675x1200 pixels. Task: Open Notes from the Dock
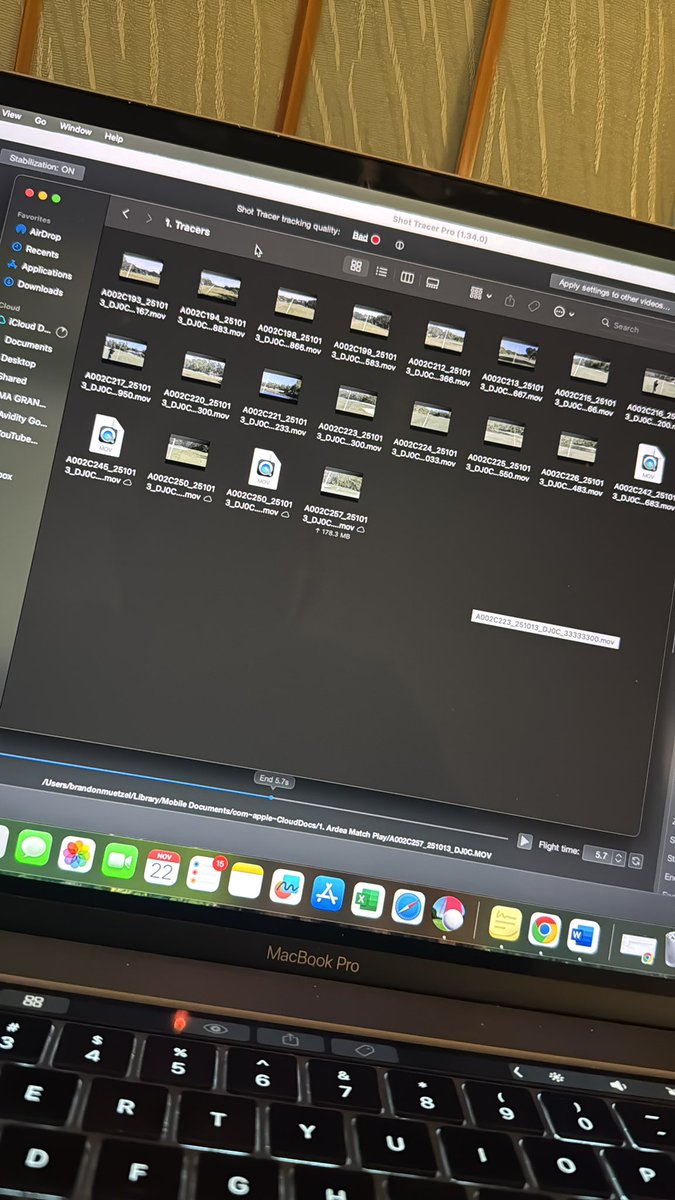(x=245, y=880)
